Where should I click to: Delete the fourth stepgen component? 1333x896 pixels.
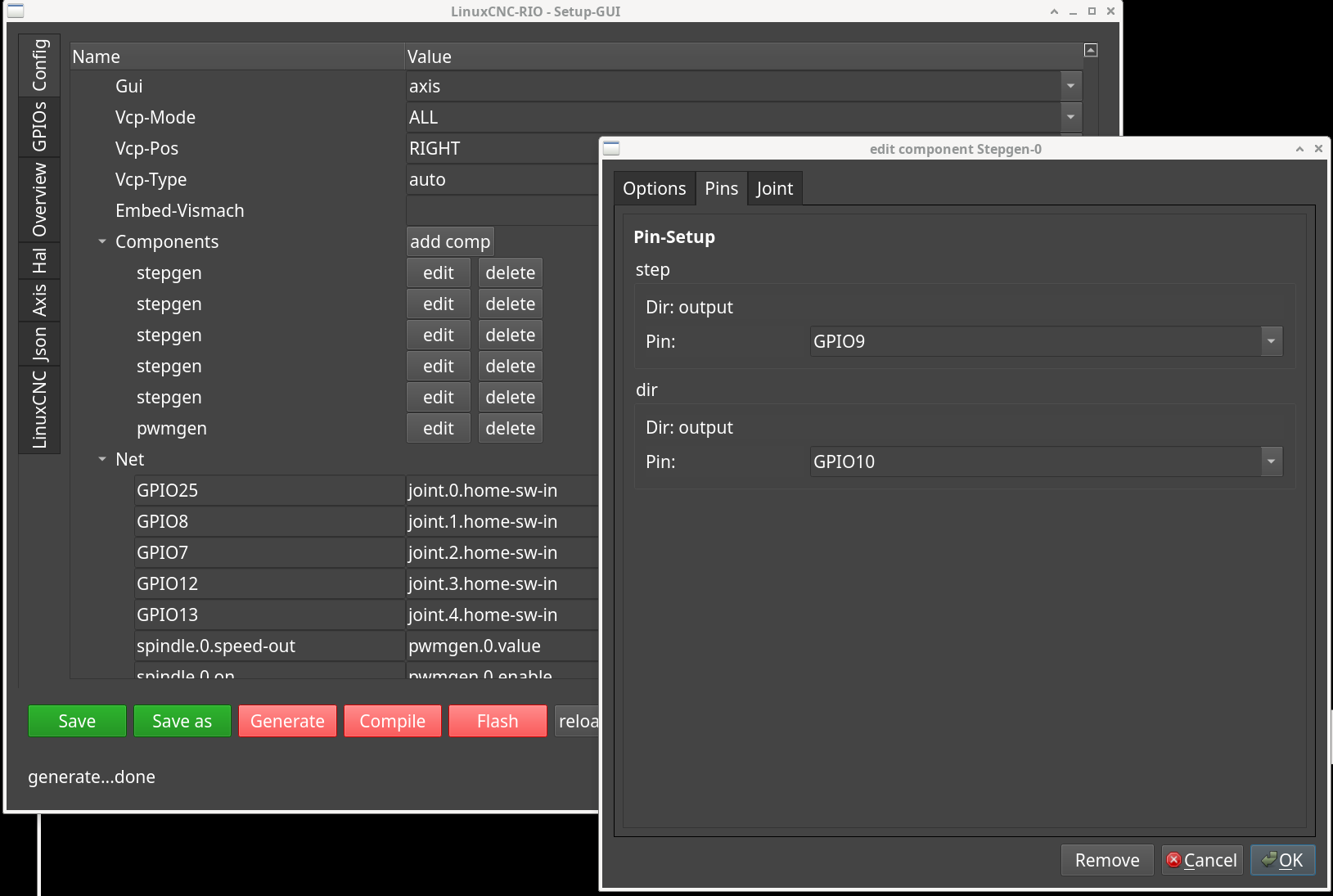click(511, 366)
